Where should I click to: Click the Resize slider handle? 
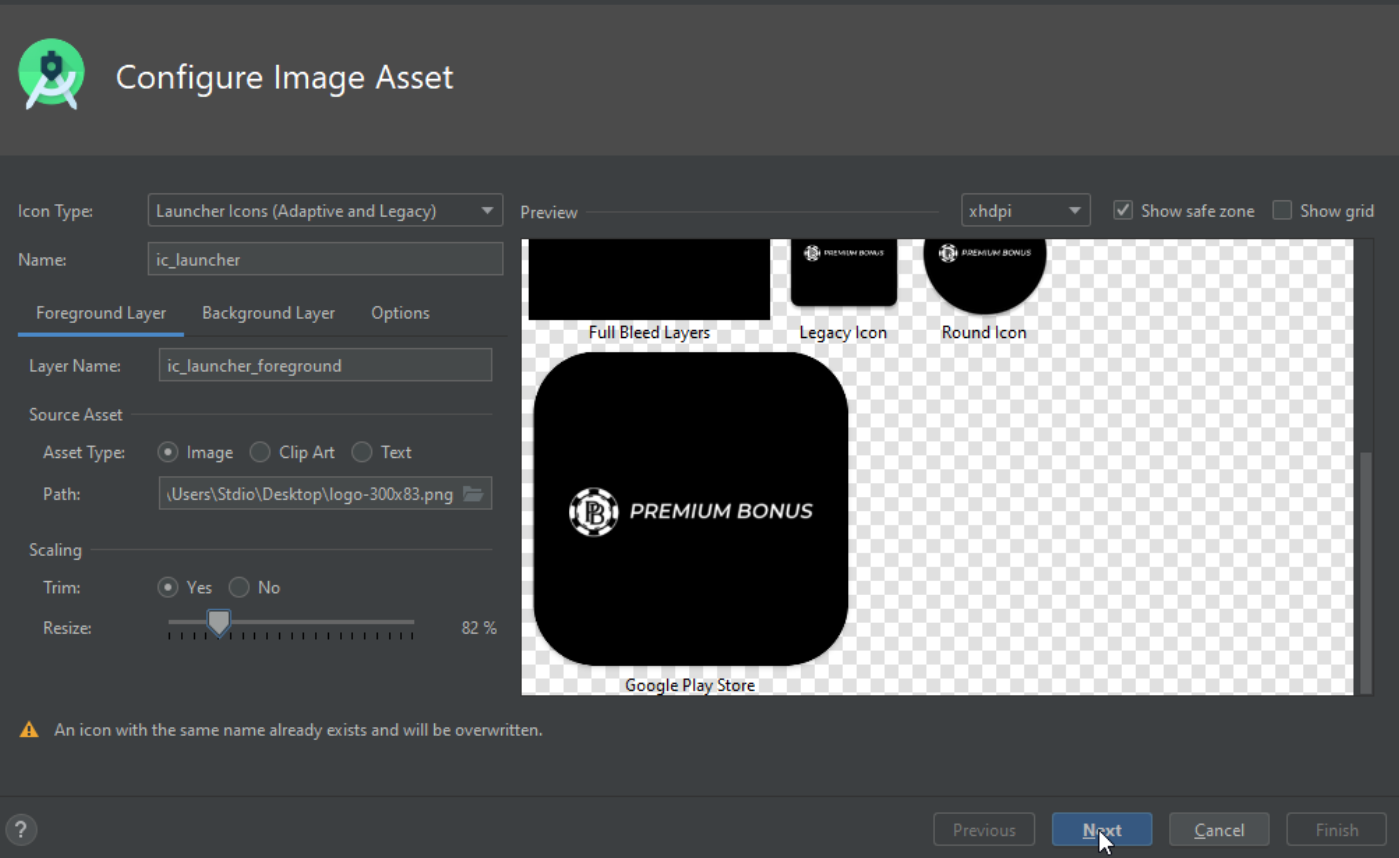tap(218, 623)
